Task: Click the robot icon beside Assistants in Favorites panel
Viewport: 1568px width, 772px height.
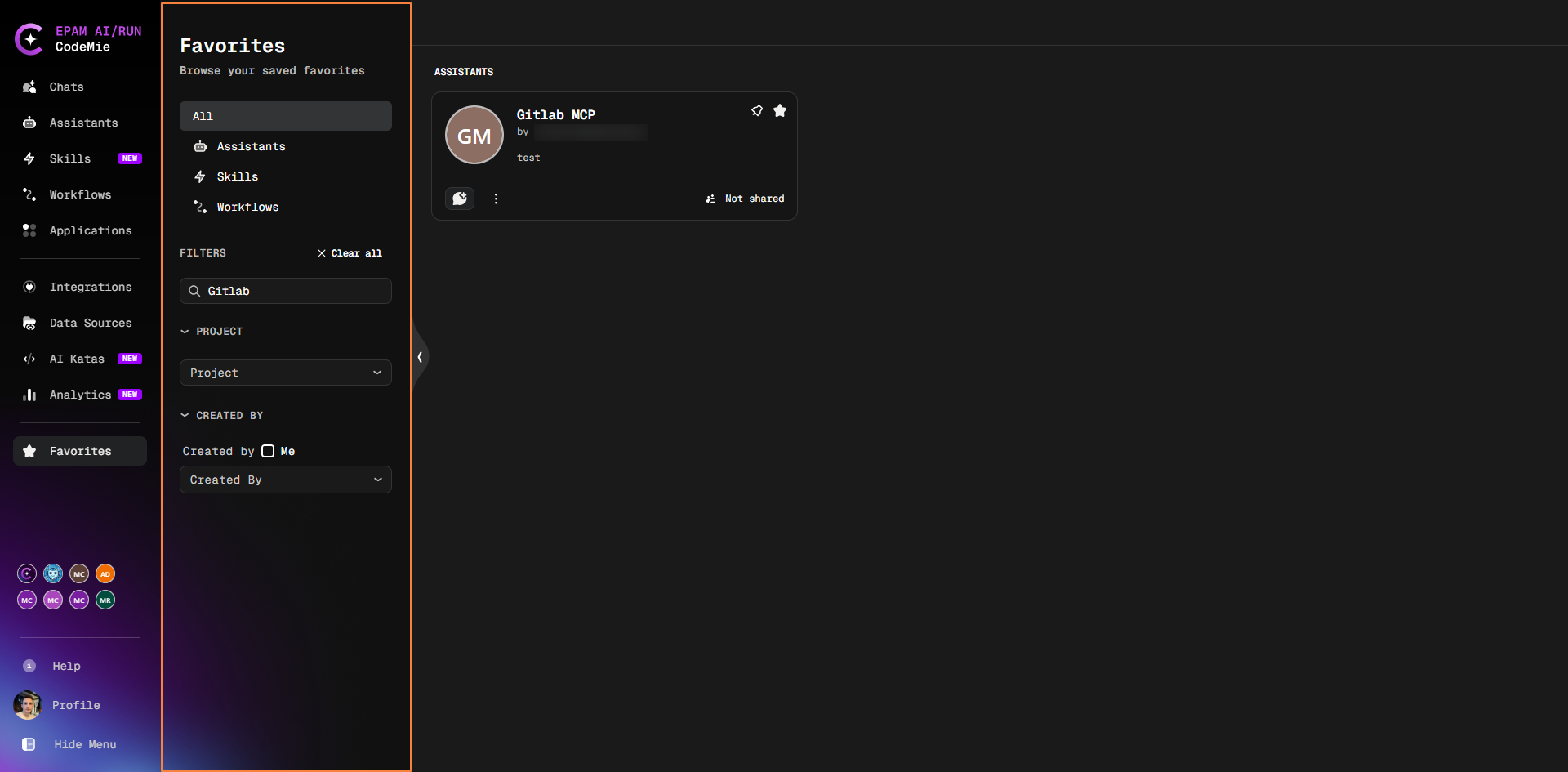Action: click(x=200, y=146)
